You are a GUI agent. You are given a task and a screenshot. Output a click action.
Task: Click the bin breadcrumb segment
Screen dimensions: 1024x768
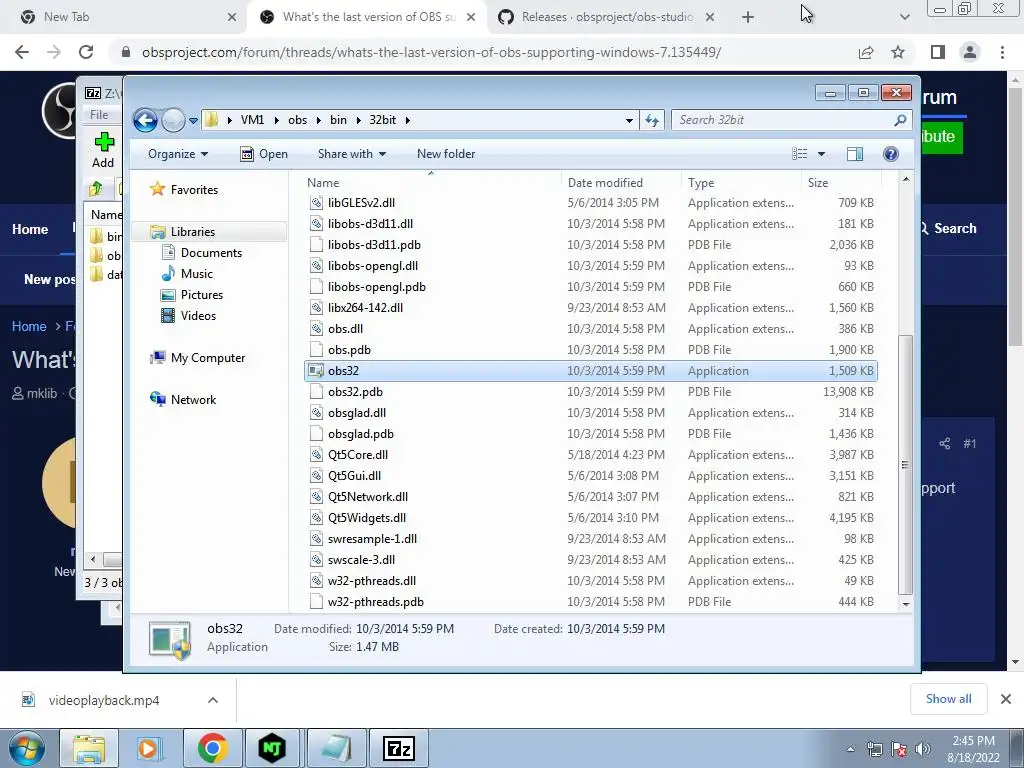click(338, 120)
